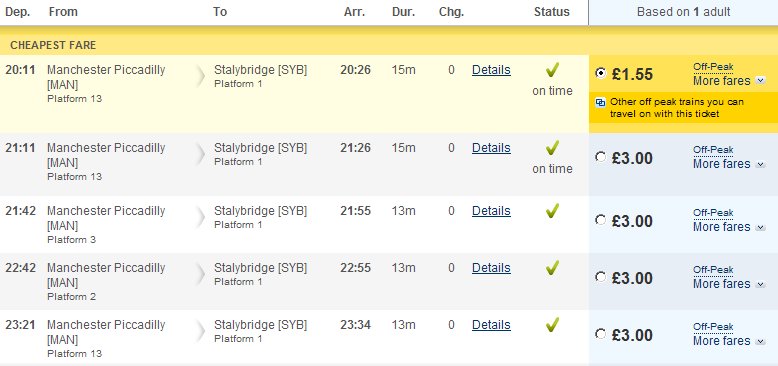
Task: Select £3.00 fare for 21:42 departure
Action: coord(600,220)
